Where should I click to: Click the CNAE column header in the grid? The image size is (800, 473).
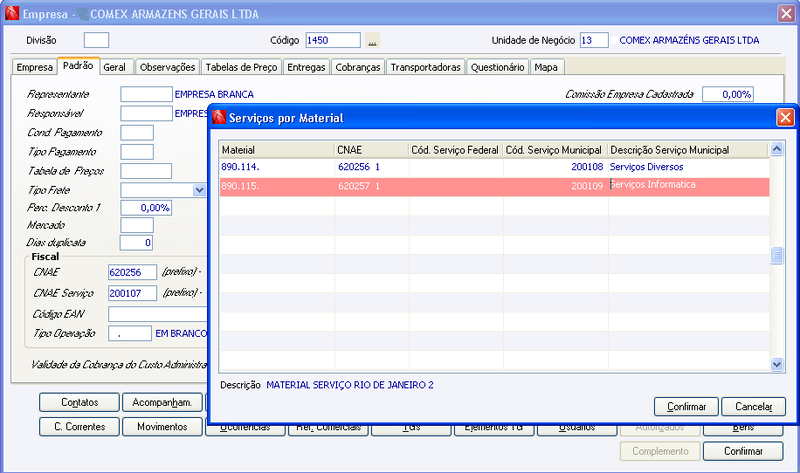pyautogui.click(x=372, y=150)
